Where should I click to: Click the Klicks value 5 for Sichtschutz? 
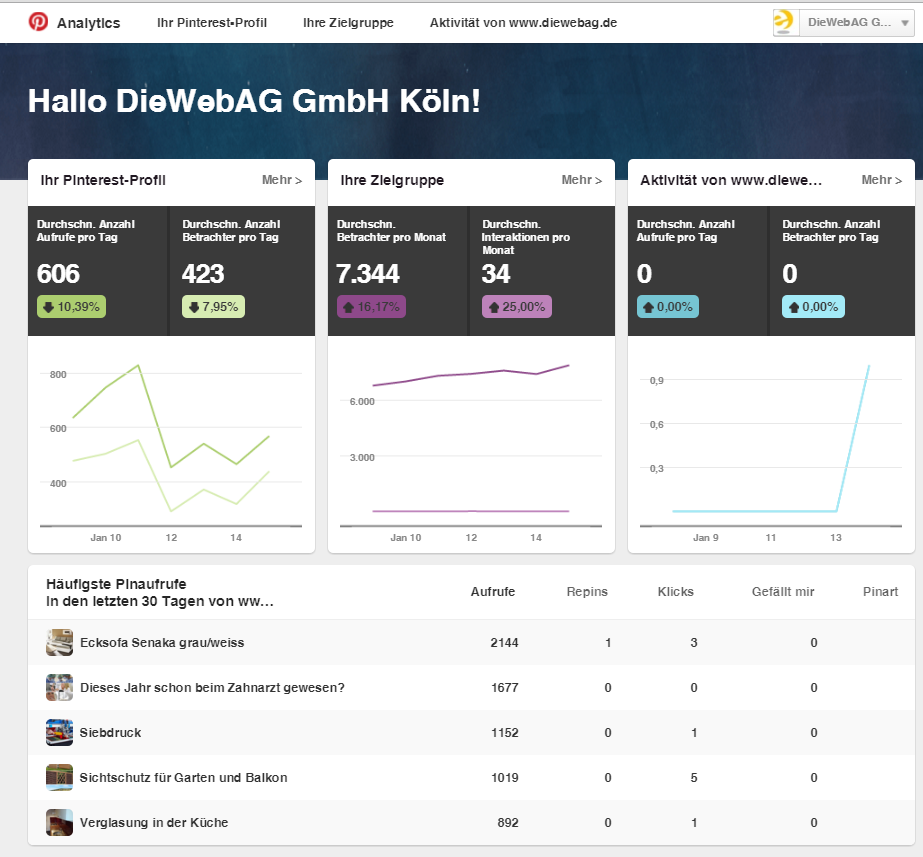694,778
